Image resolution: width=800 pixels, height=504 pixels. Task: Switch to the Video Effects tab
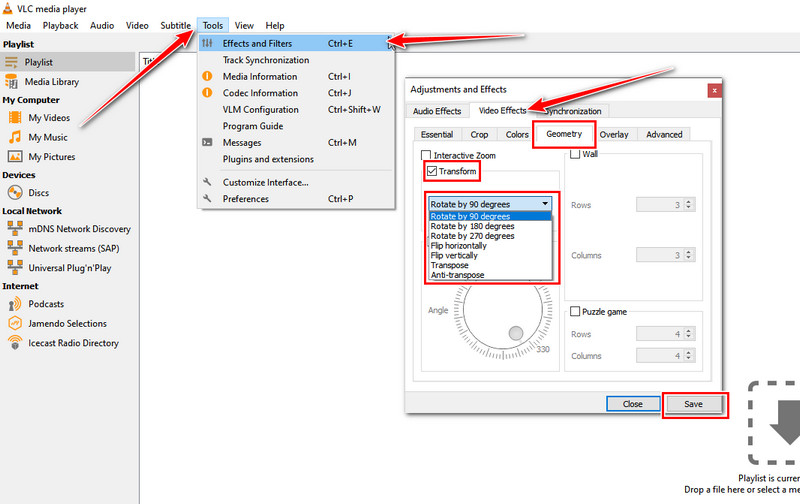(503, 110)
